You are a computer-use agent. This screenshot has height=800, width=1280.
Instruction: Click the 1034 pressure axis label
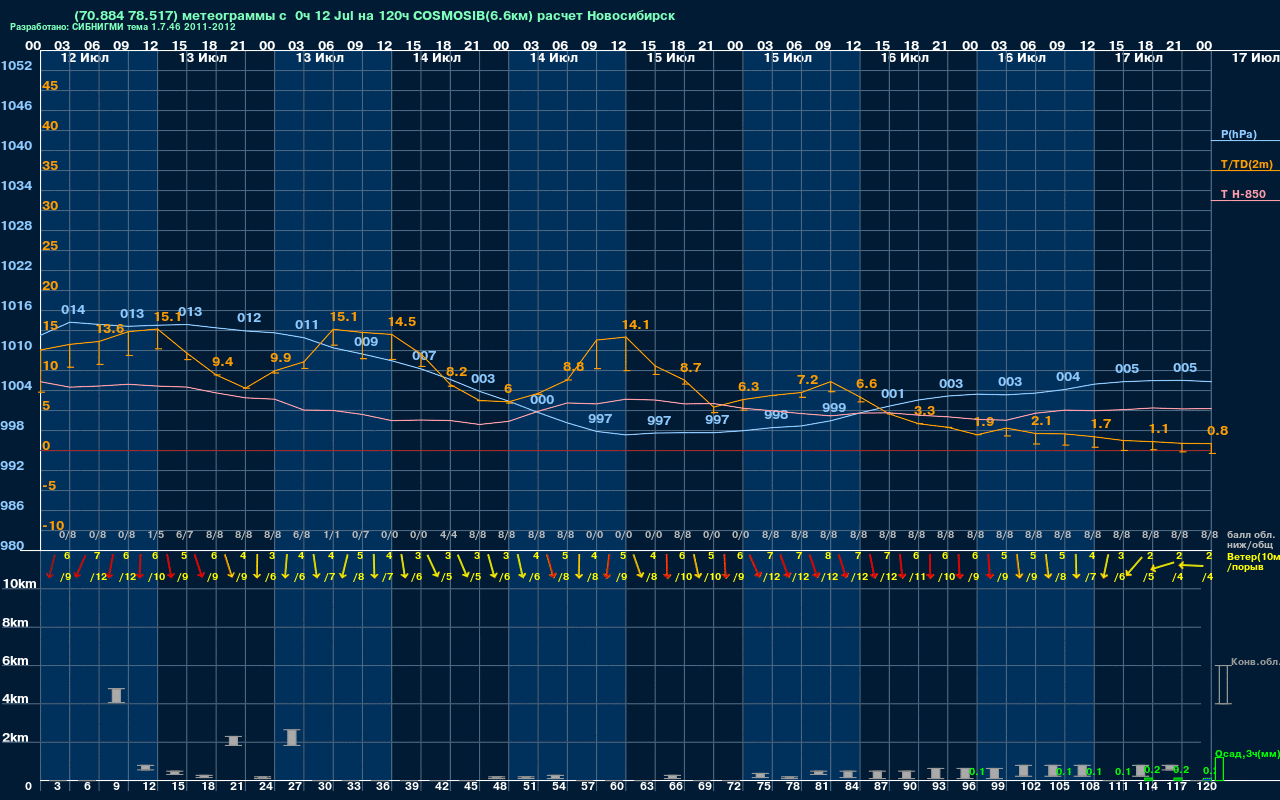[16, 186]
